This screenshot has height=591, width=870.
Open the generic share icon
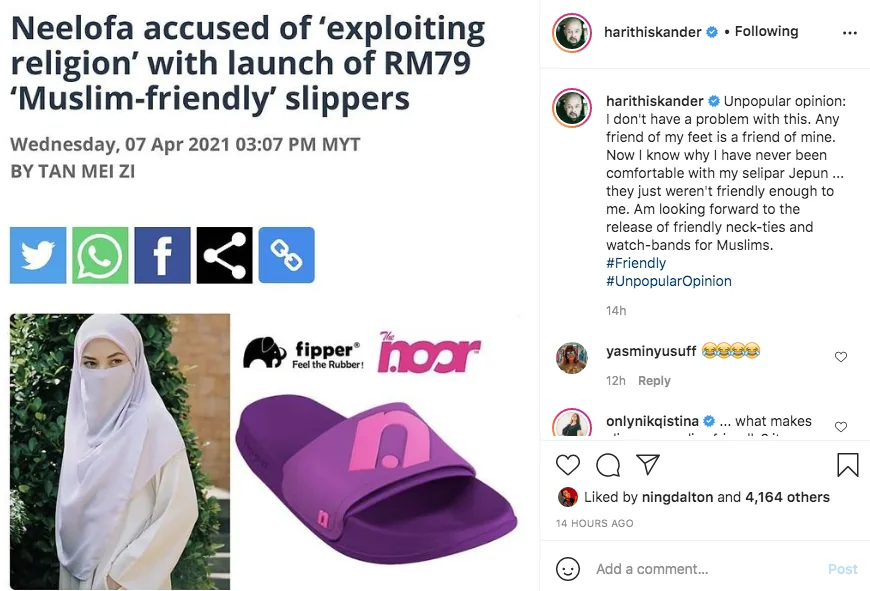(224, 255)
